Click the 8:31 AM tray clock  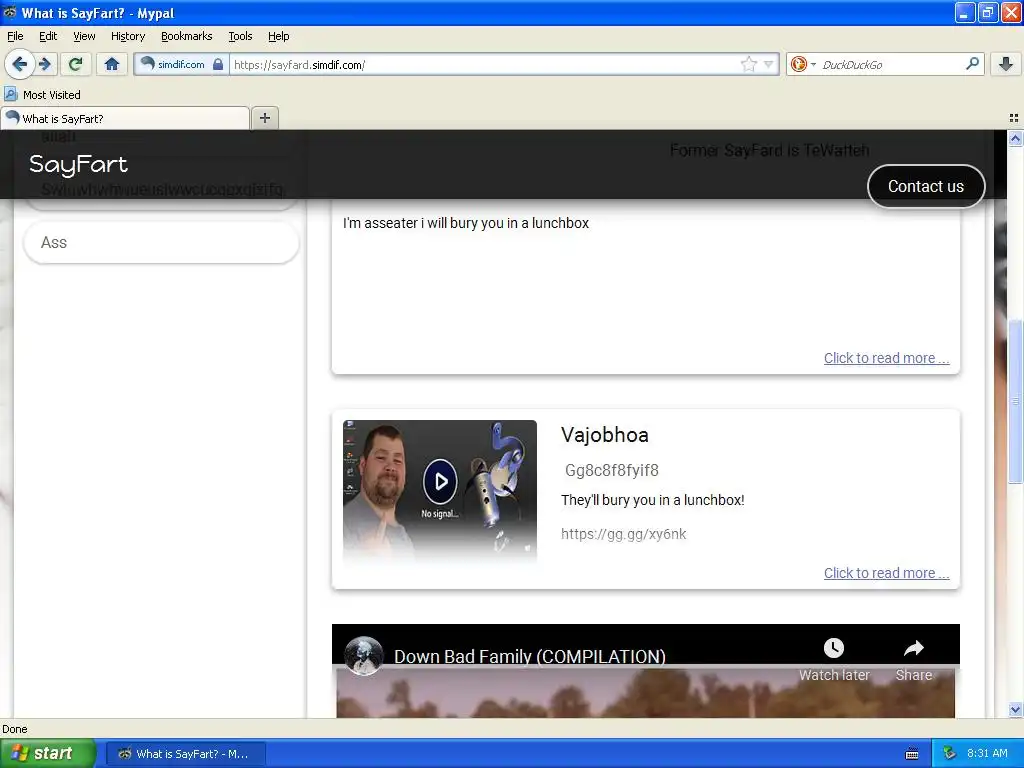click(987, 753)
